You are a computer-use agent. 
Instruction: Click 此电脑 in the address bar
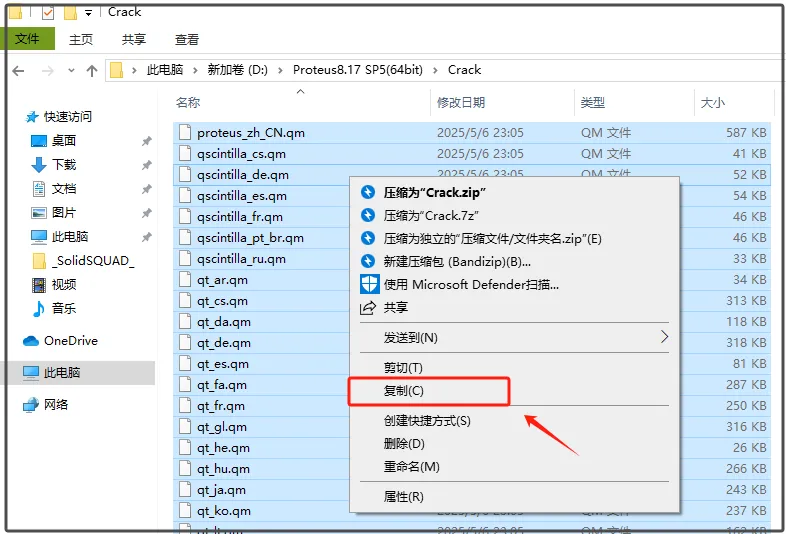[x=165, y=70]
